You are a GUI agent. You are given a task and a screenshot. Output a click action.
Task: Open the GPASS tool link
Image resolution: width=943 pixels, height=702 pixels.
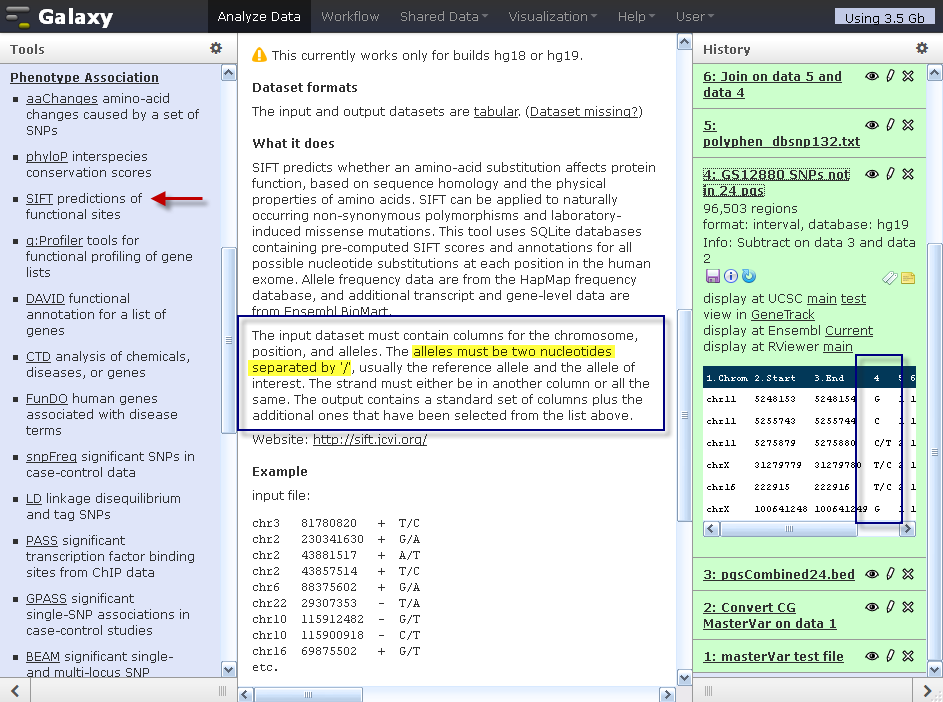point(46,599)
